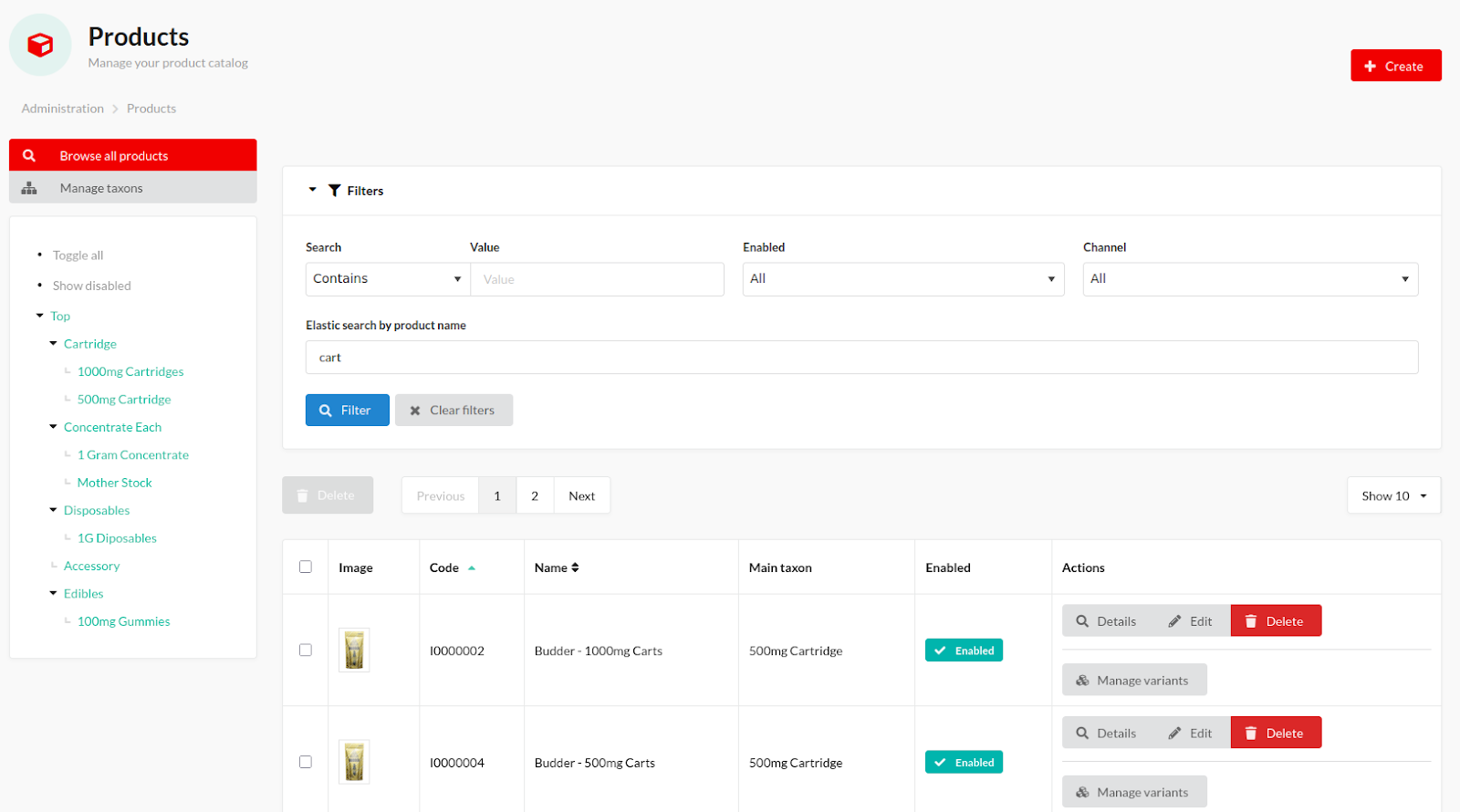
Task: Go to page 2 of results
Action: [x=535, y=495]
